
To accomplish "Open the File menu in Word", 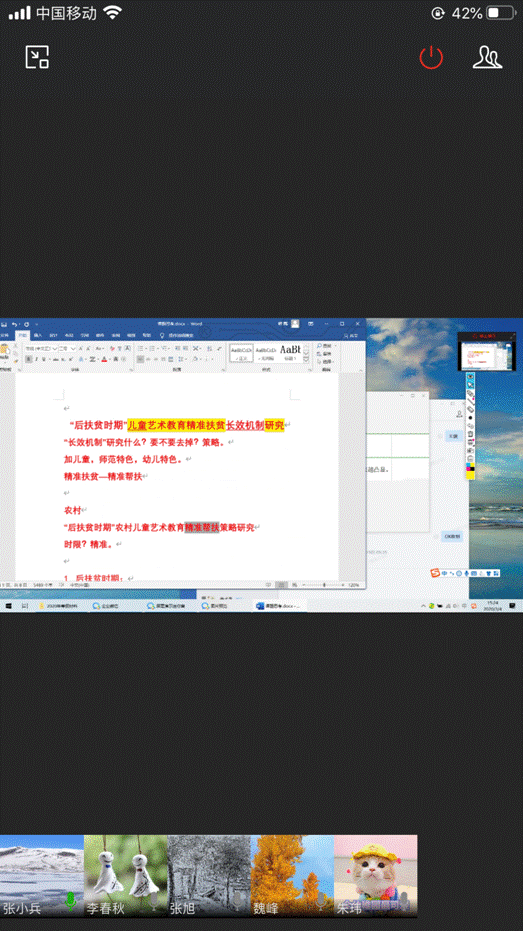I will [x=6, y=335].
